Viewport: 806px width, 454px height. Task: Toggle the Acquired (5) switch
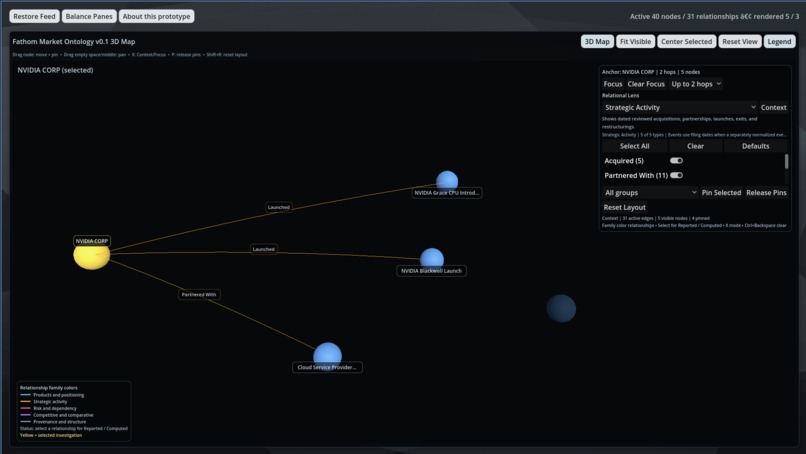tap(676, 161)
